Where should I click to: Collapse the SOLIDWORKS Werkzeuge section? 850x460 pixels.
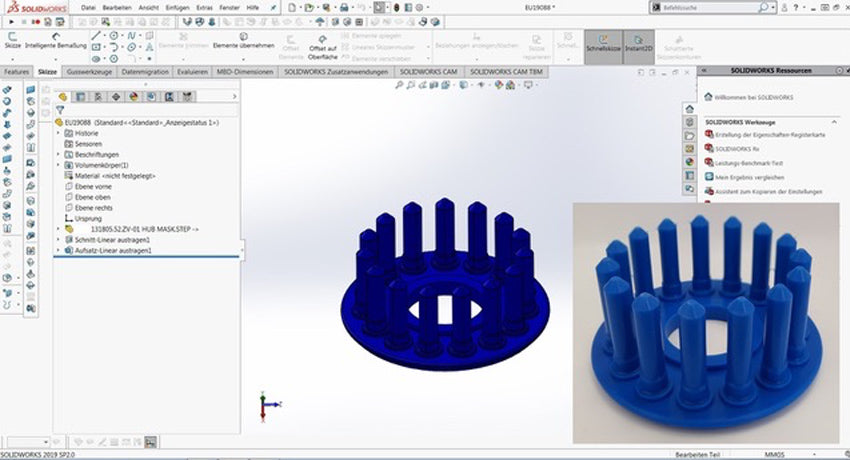(x=836, y=123)
